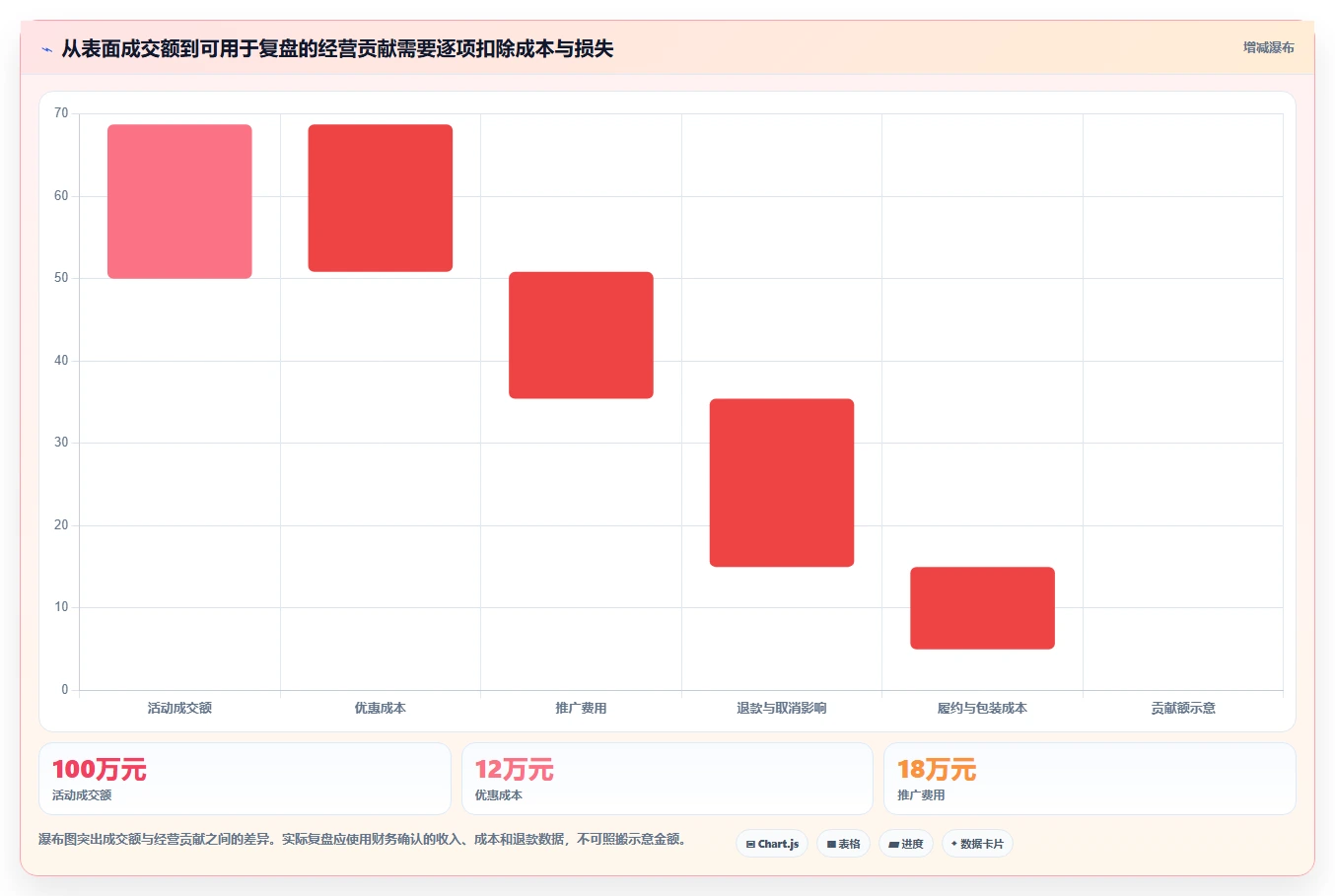
Task: Click the 增减瀑布 label in header
Action: coord(1268,47)
